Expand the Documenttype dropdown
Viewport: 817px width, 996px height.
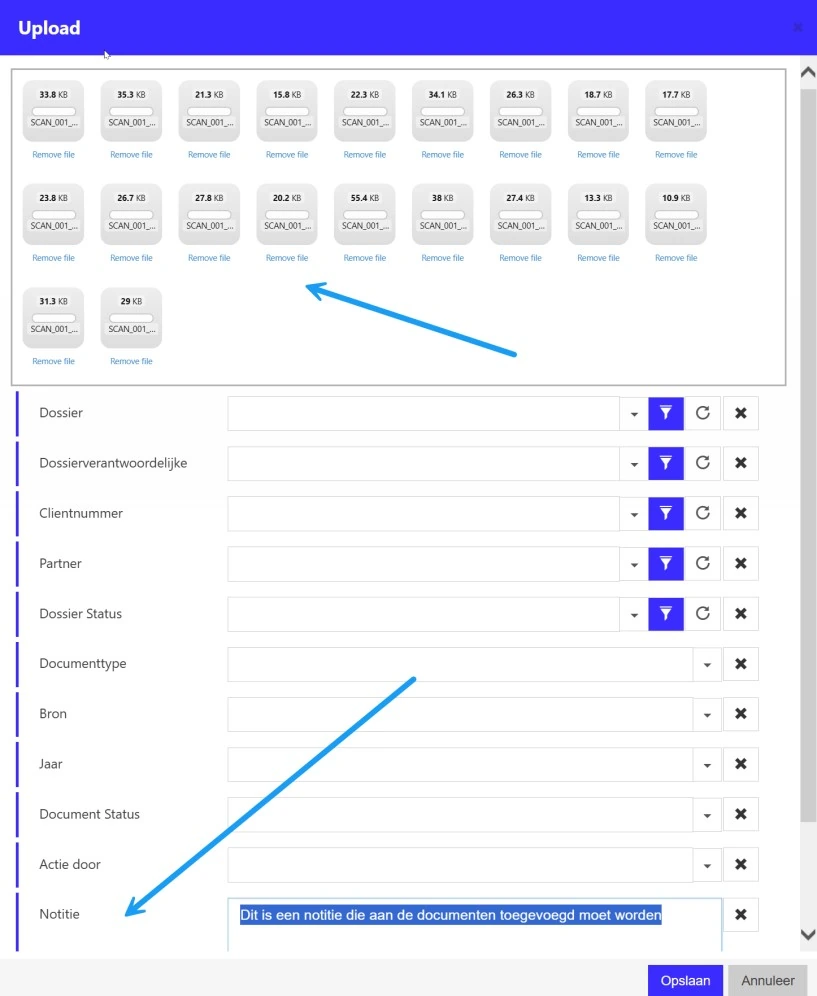click(707, 664)
